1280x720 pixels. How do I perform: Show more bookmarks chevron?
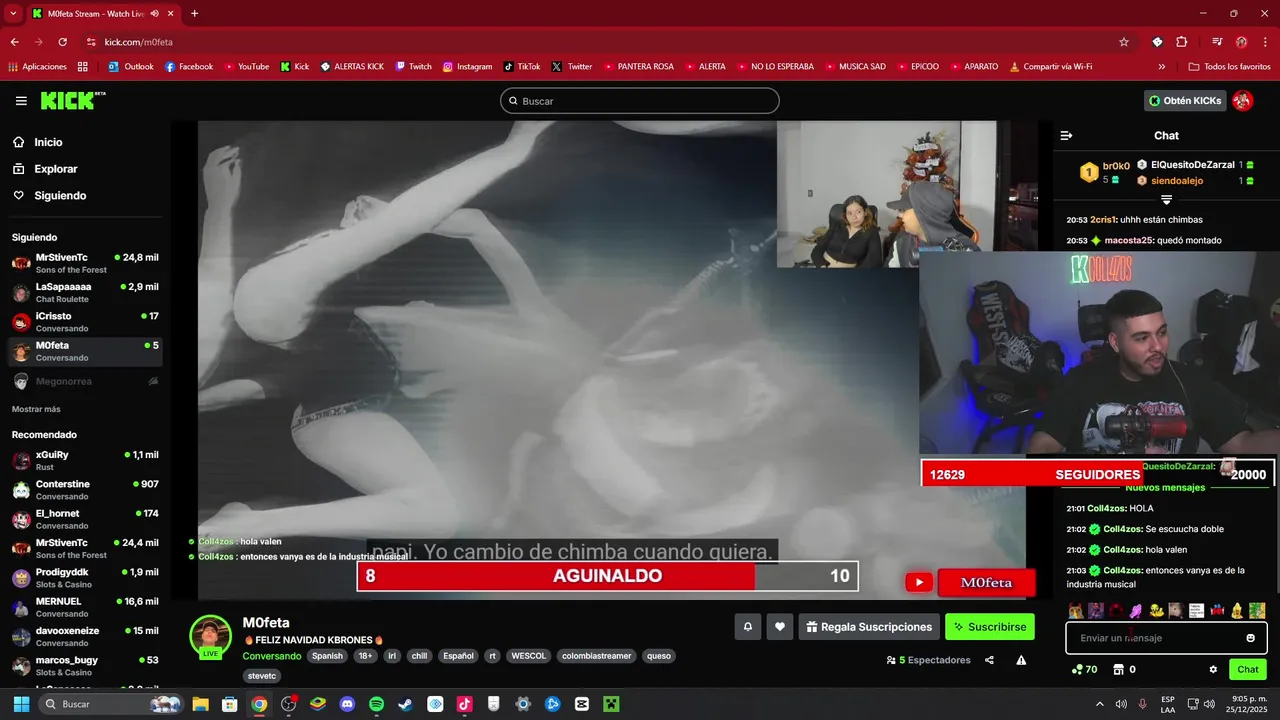(1161, 67)
